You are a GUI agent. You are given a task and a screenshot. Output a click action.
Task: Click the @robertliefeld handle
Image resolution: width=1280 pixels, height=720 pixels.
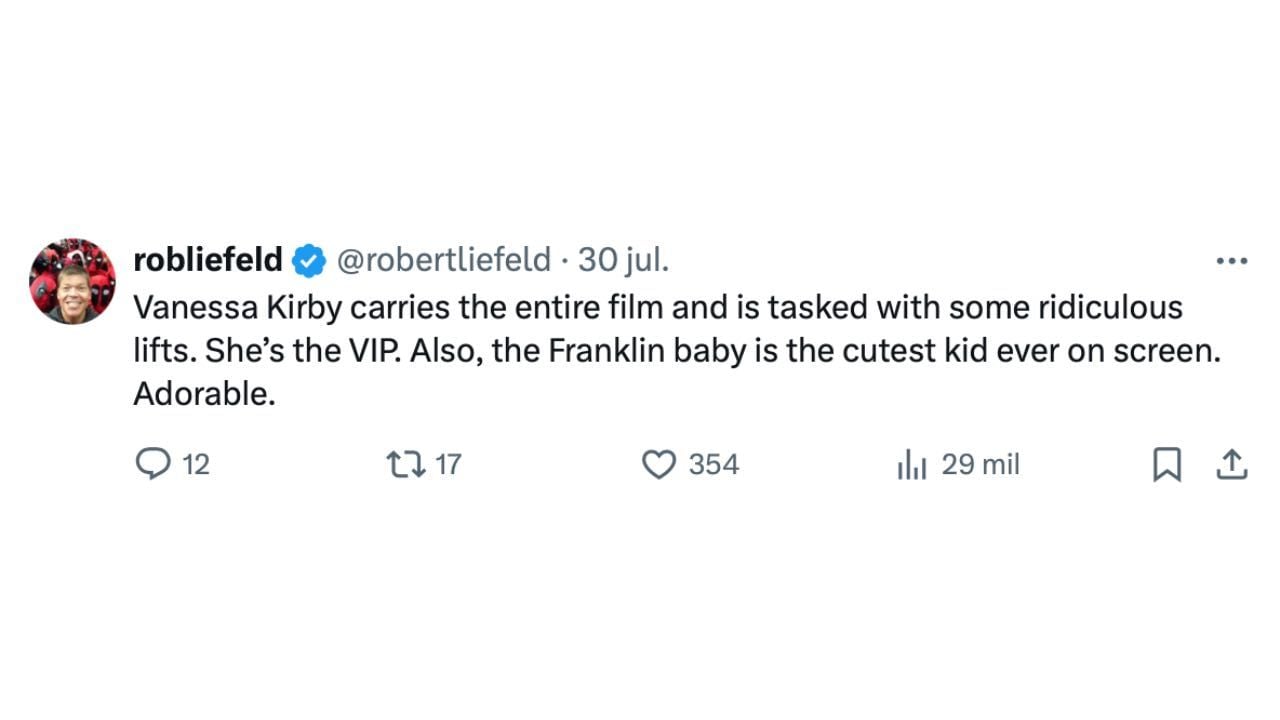point(443,260)
